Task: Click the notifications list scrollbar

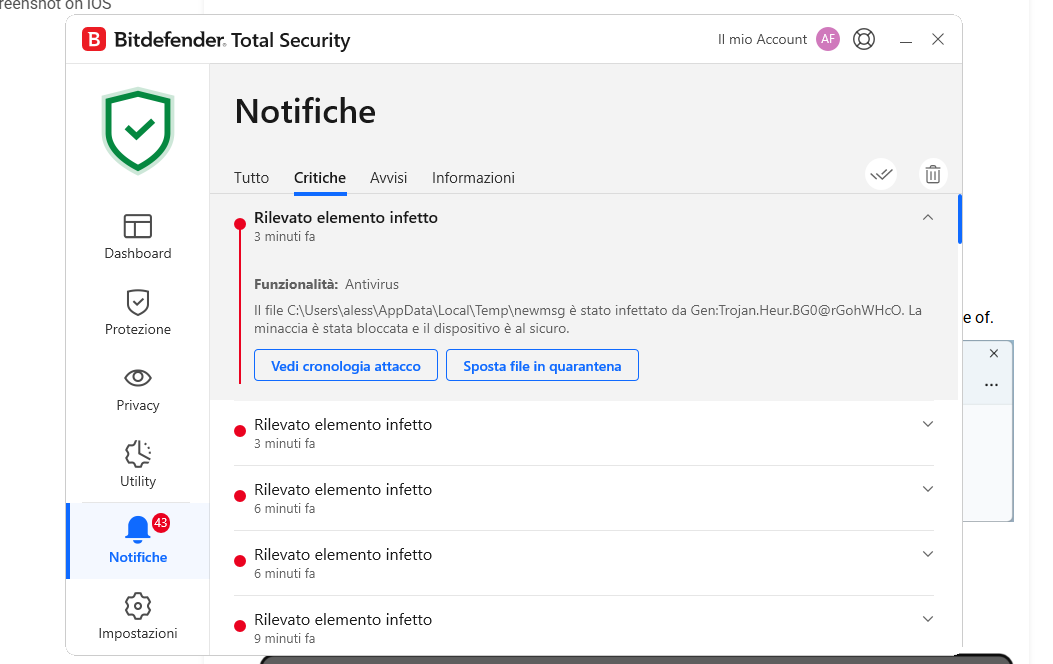Action: [x=960, y=220]
